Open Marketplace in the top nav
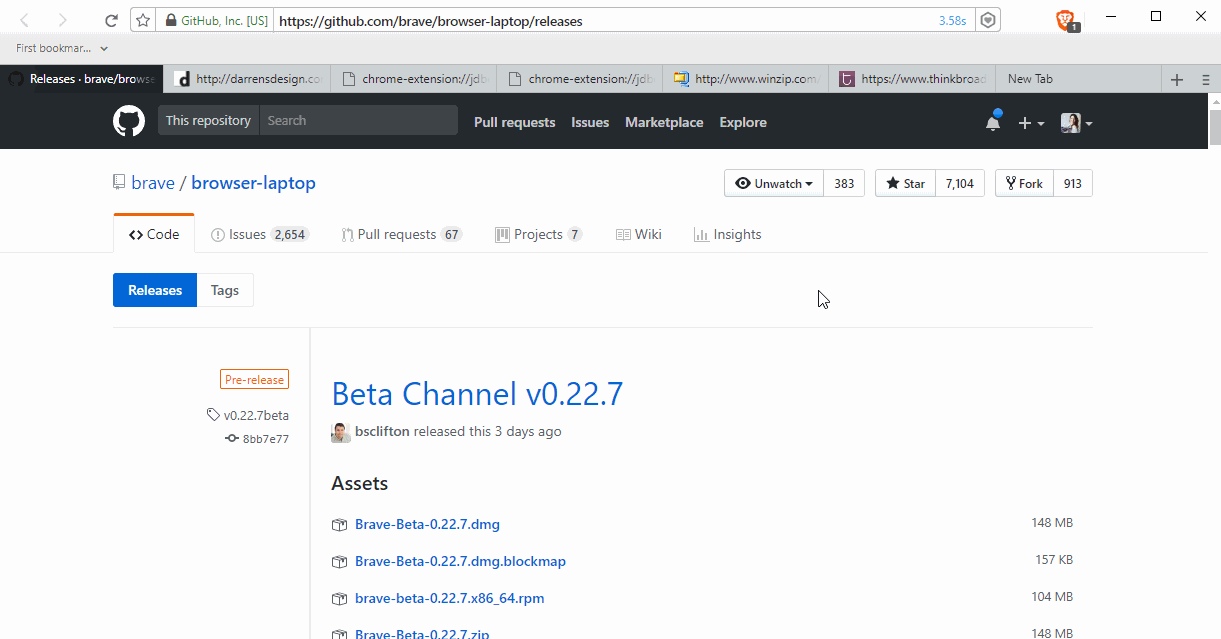Viewport: 1221px width, 639px height. point(664,122)
